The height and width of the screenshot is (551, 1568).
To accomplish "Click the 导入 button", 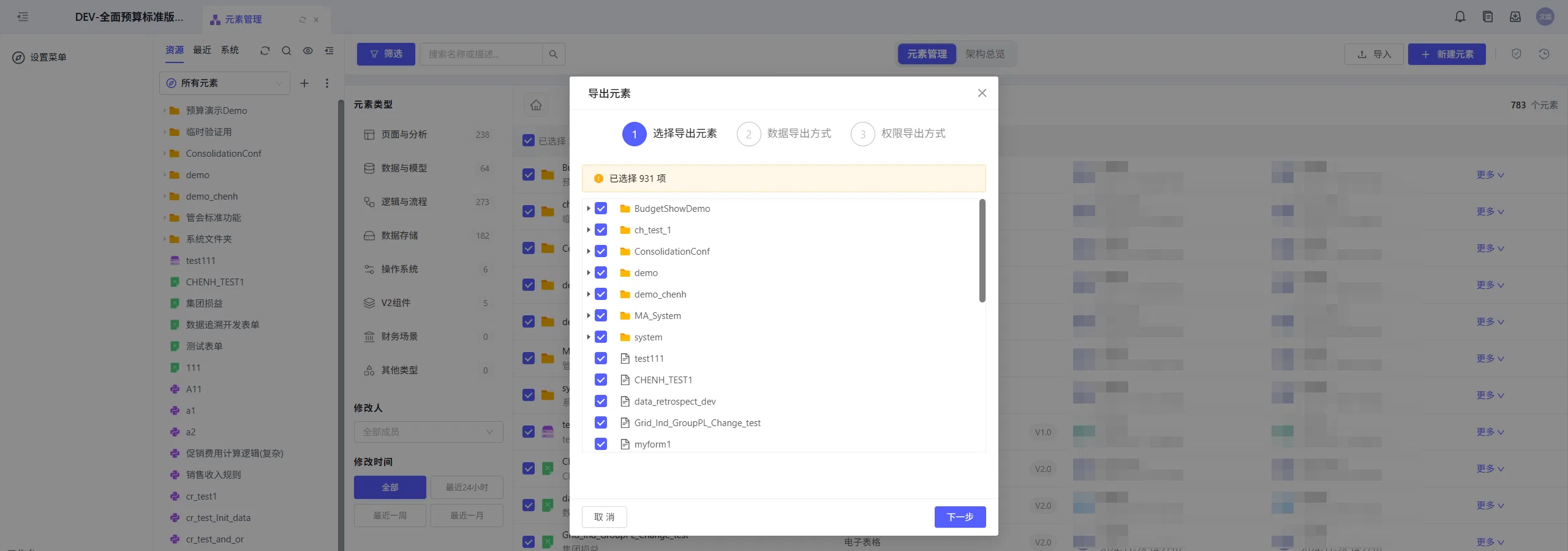I will pos(1374,54).
